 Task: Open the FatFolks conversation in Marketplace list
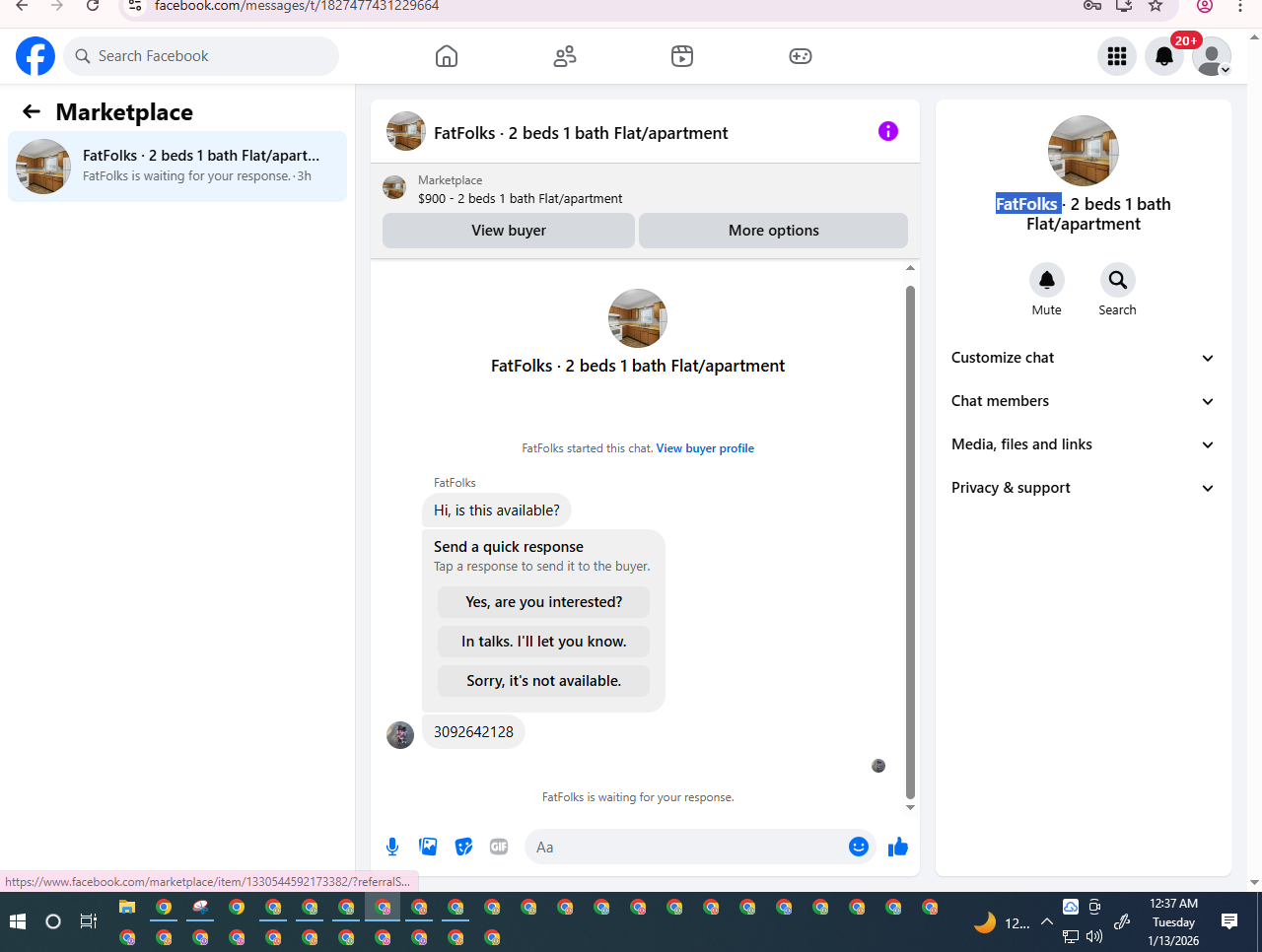[x=177, y=167]
